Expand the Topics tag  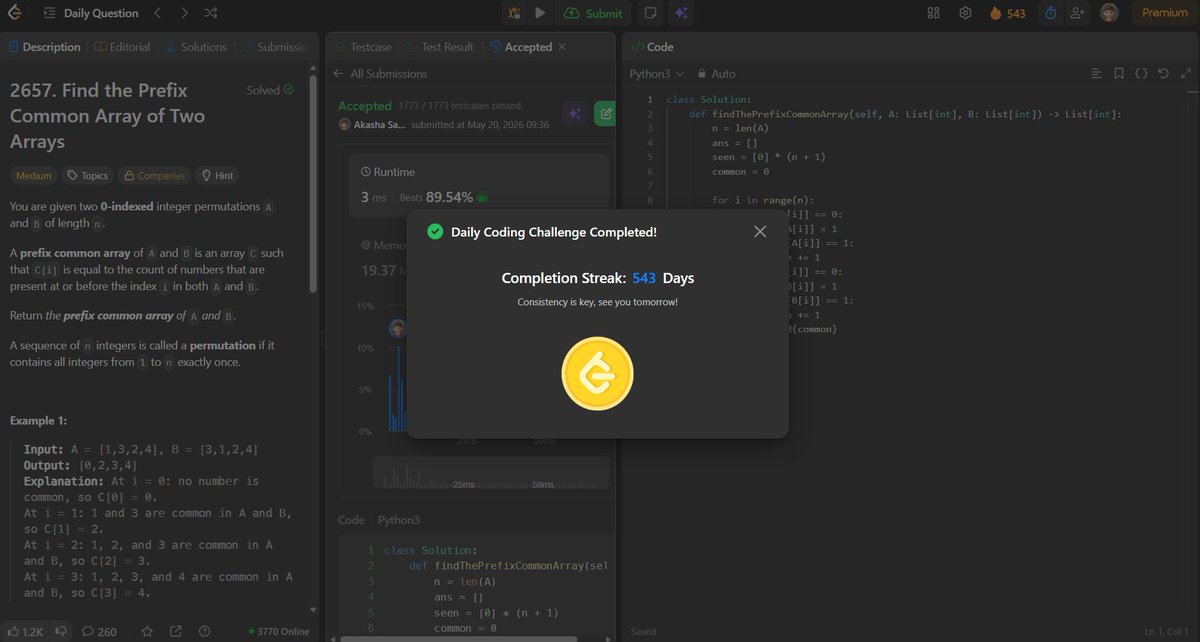[87, 176]
